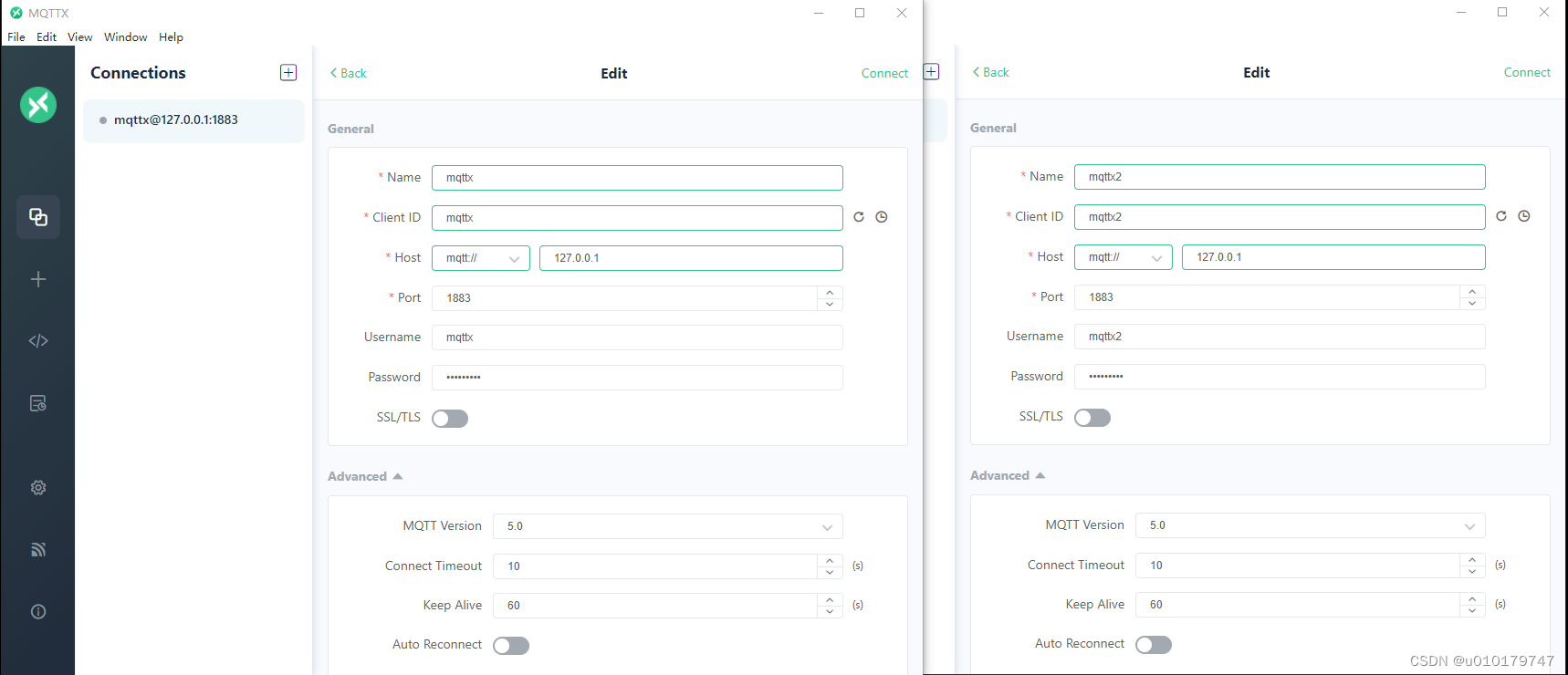Click the host address field in right window
Screen dimensions: 1568x675
coord(1333,257)
